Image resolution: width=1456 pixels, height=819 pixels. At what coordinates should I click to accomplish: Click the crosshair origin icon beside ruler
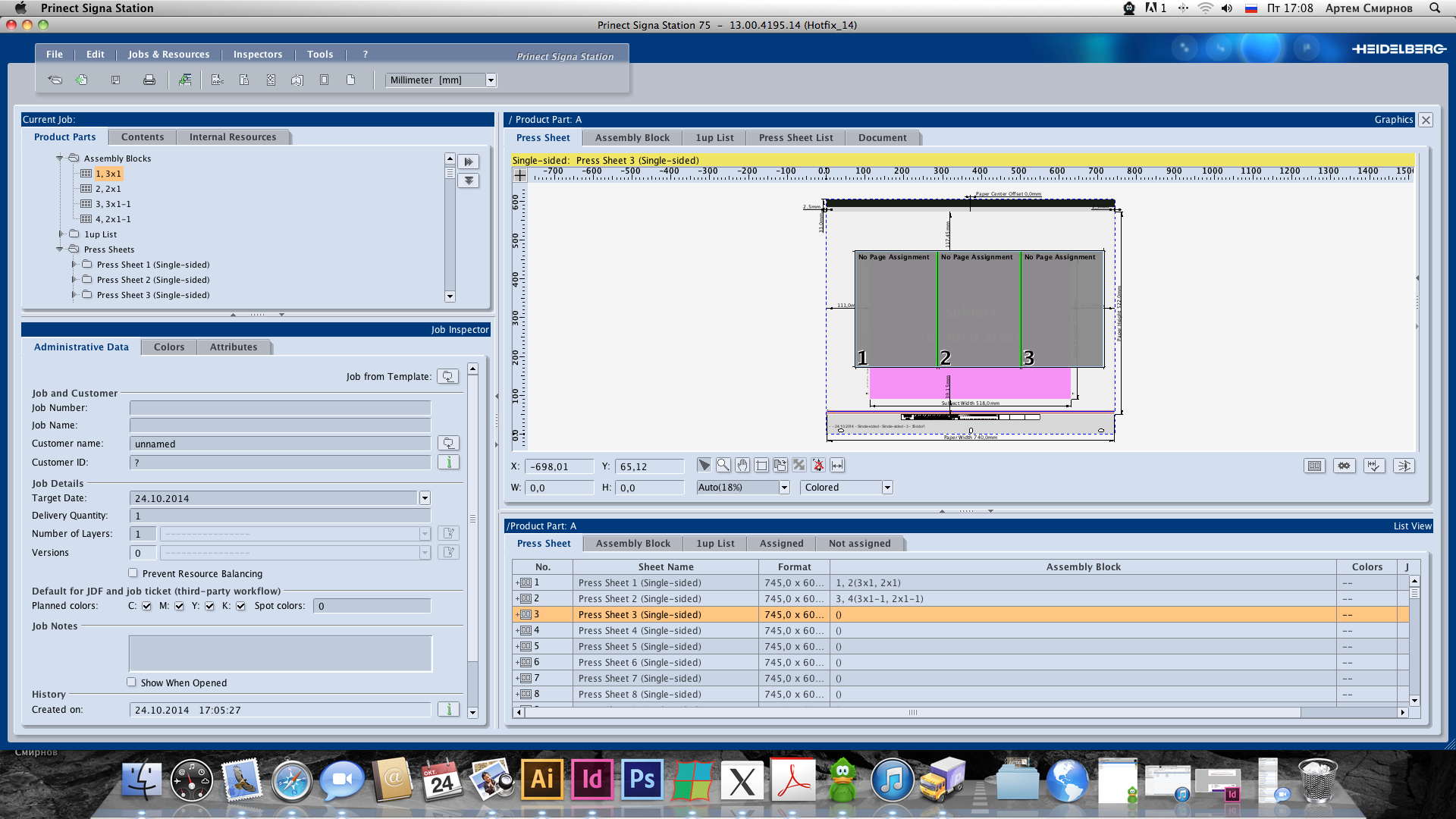click(x=520, y=175)
